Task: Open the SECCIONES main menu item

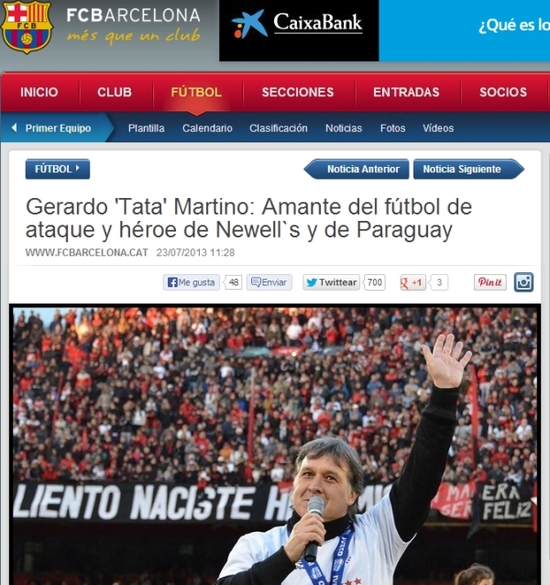Action: (x=298, y=92)
